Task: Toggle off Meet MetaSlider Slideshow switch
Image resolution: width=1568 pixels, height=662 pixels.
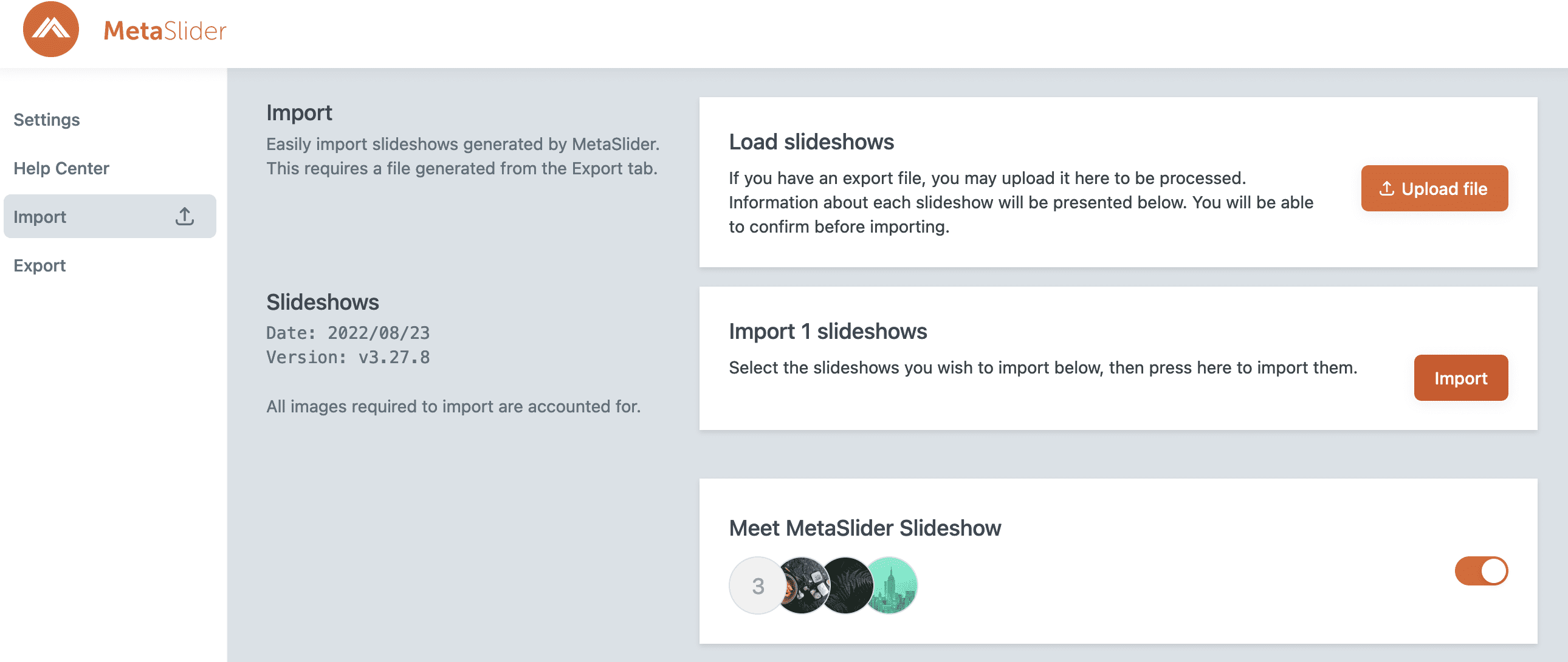Action: click(1480, 571)
